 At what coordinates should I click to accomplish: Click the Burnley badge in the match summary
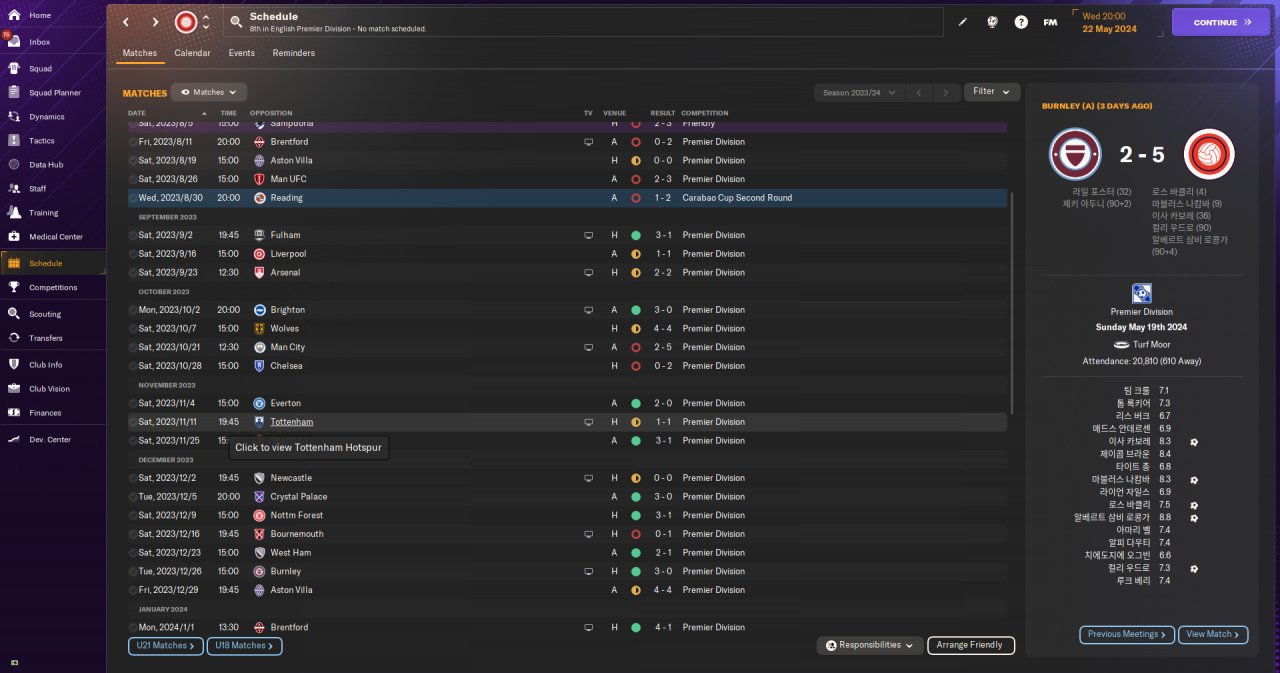[x=1075, y=154]
